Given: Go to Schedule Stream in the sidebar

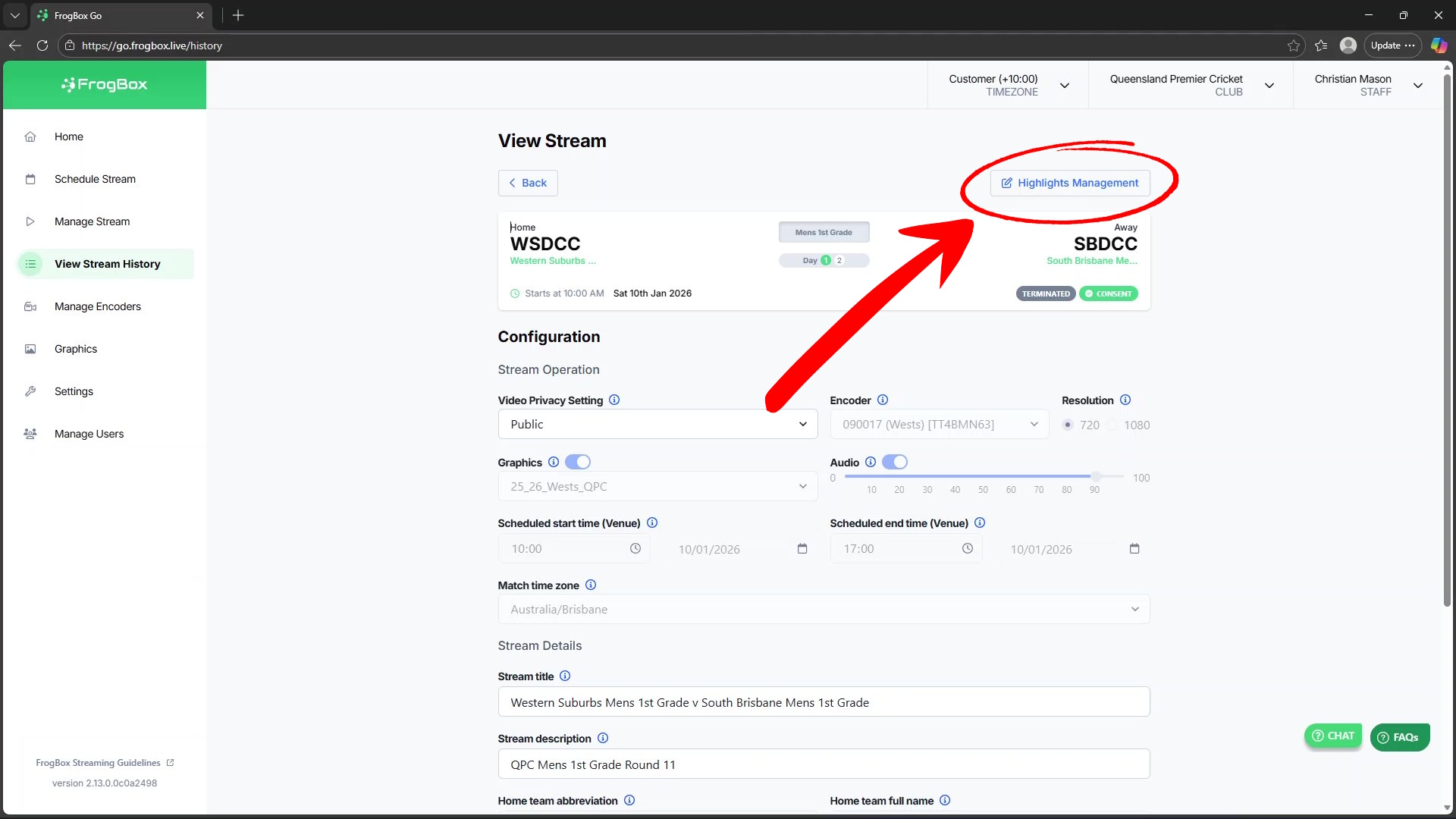Looking at the screenshot, I should pyautogui.click(x=95, y=179).
